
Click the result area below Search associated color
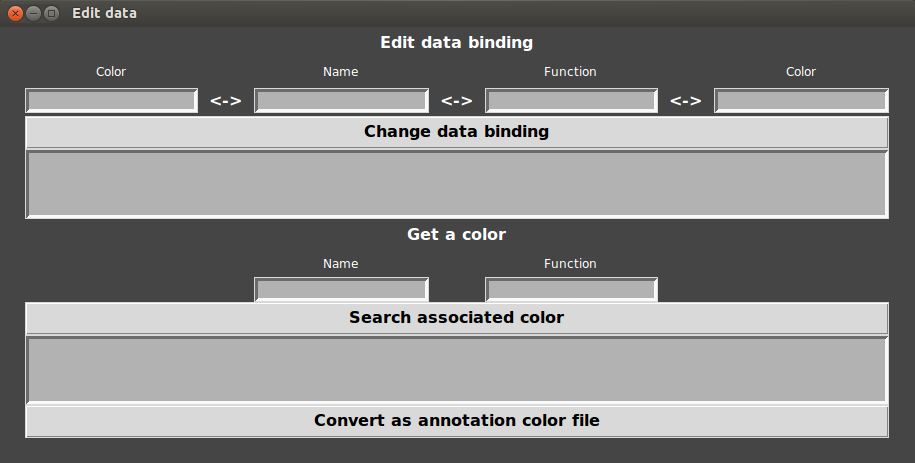click(x=456, y=370)
